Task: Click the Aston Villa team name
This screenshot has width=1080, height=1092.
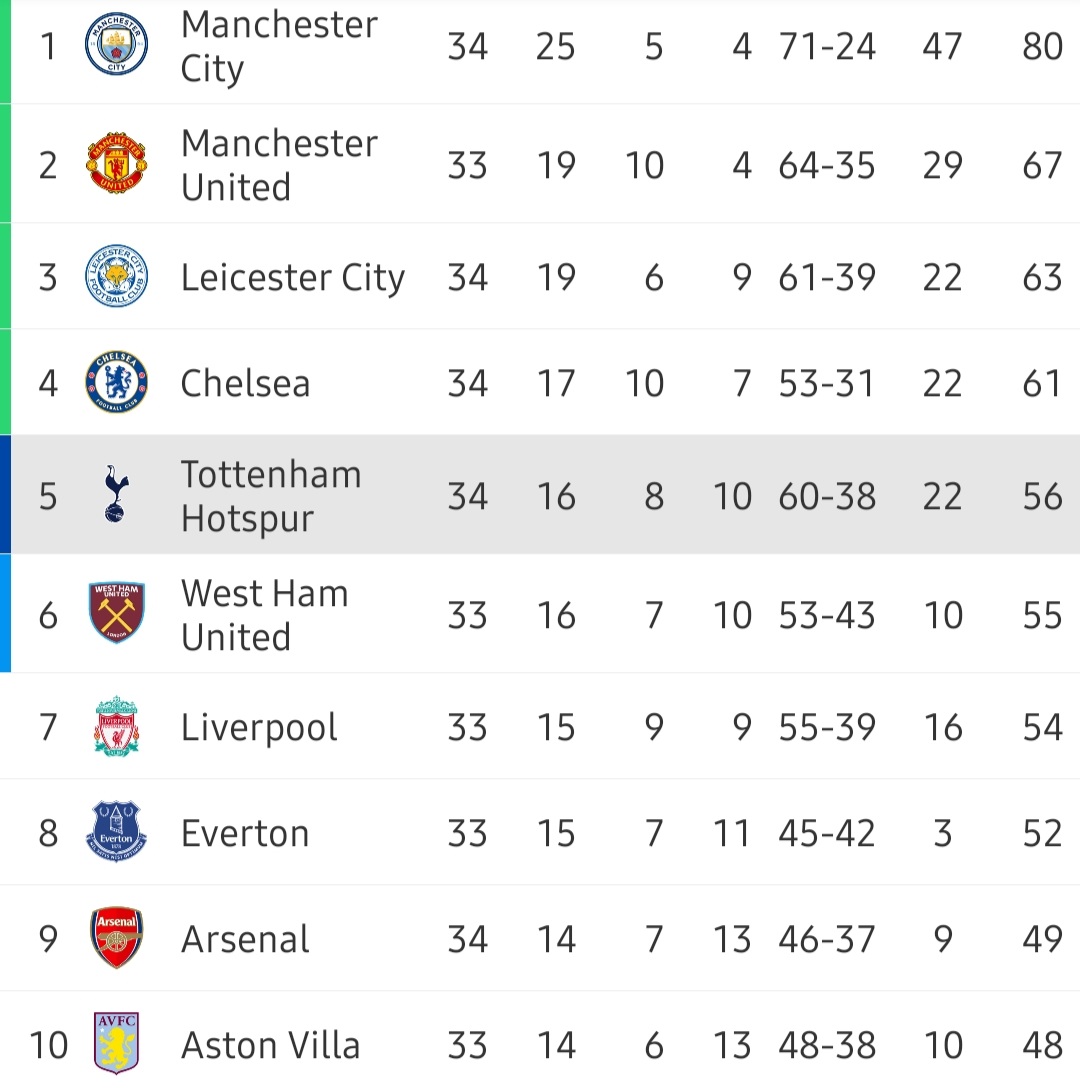Action: (270, 1045)
